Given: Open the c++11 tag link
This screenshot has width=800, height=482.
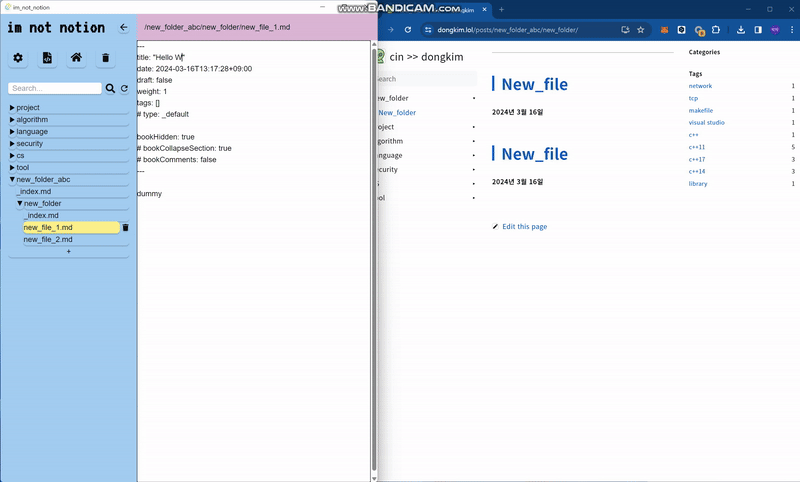Looking at the screenshot, I should [698, 147].
